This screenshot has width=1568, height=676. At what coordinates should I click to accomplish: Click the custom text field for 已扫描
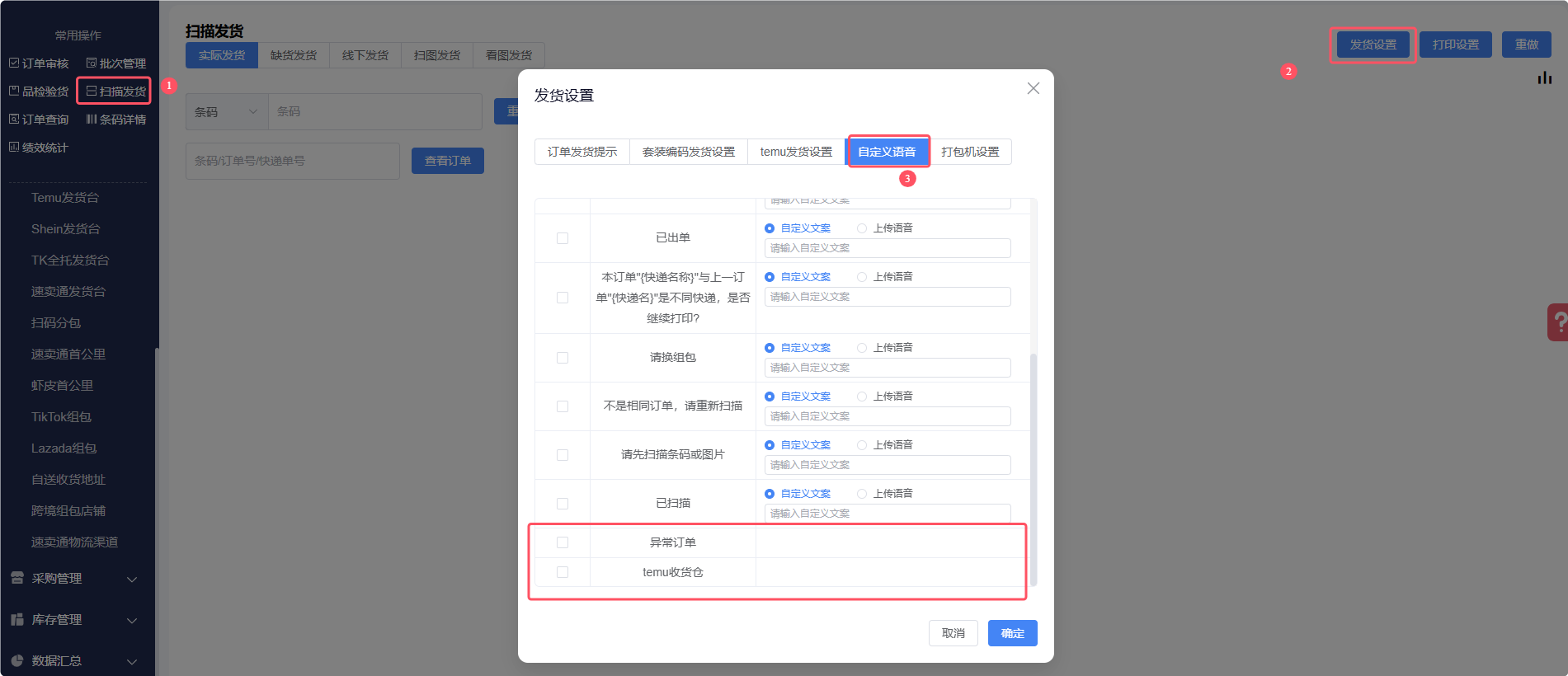887,514
